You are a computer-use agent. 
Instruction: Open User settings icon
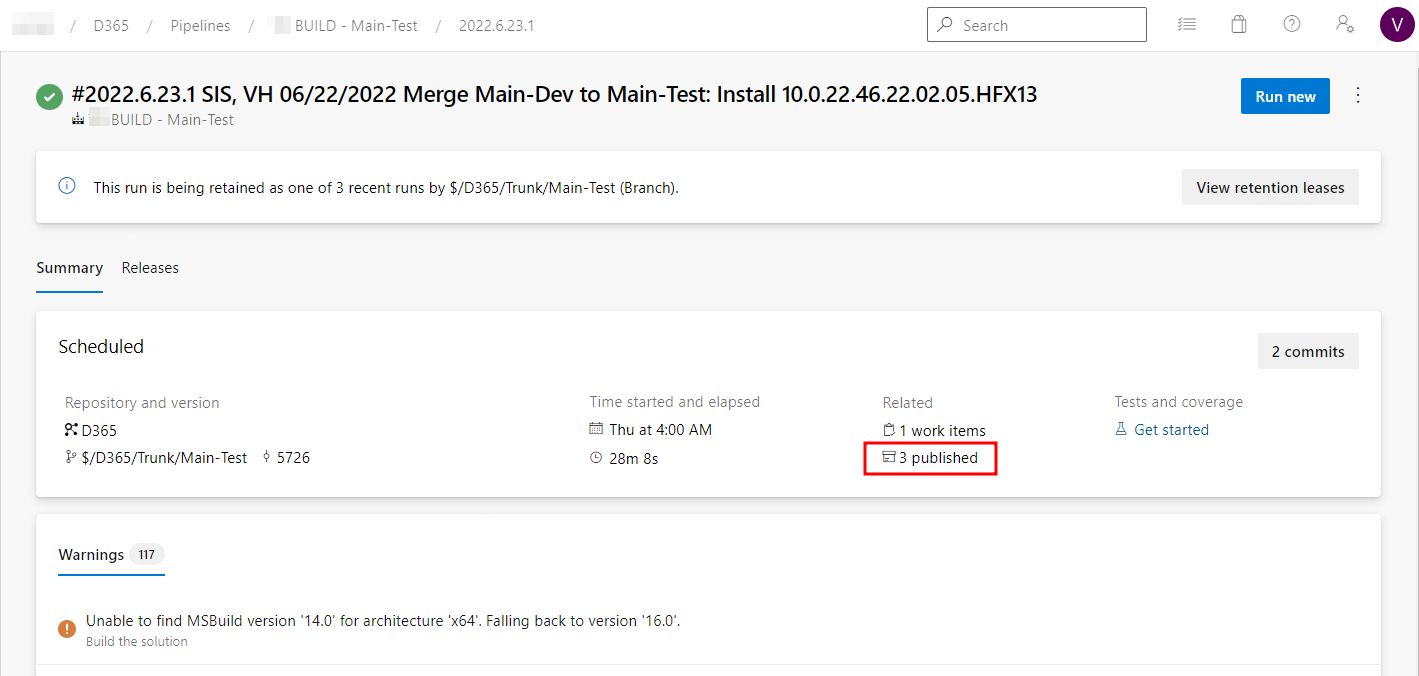point(1345,25)
